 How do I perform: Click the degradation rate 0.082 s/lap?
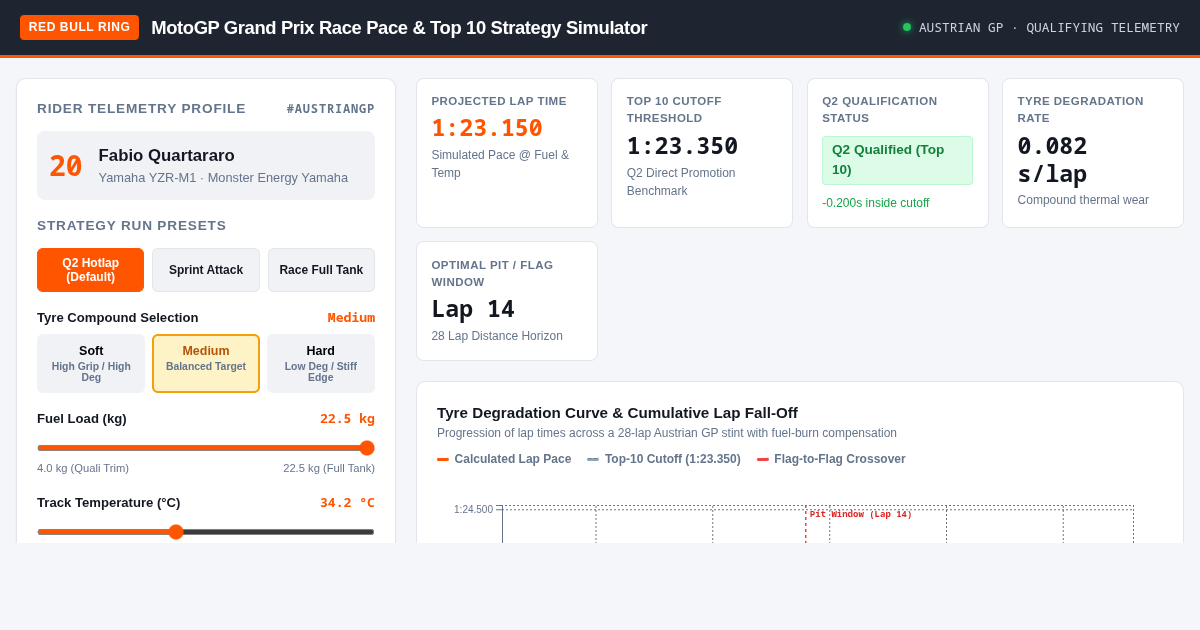1052,160
